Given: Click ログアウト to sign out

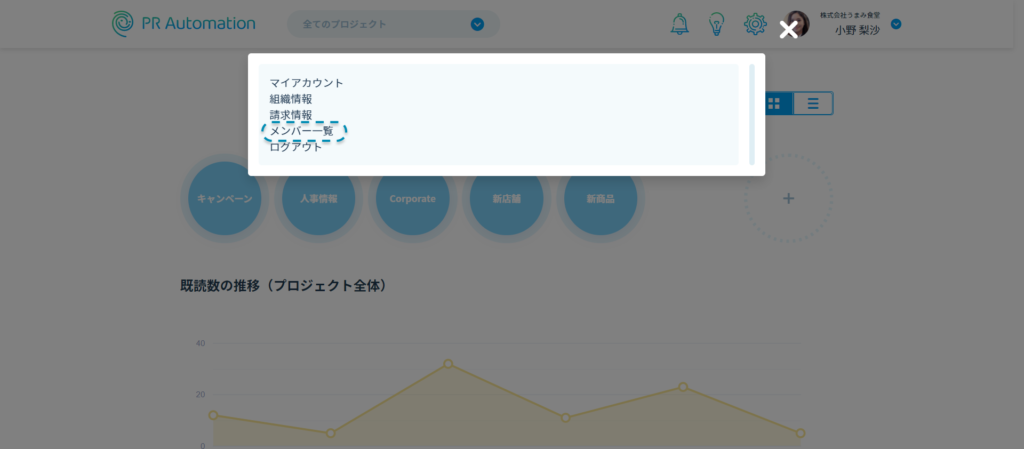Looking at the screenshot, I should point(296,148).
